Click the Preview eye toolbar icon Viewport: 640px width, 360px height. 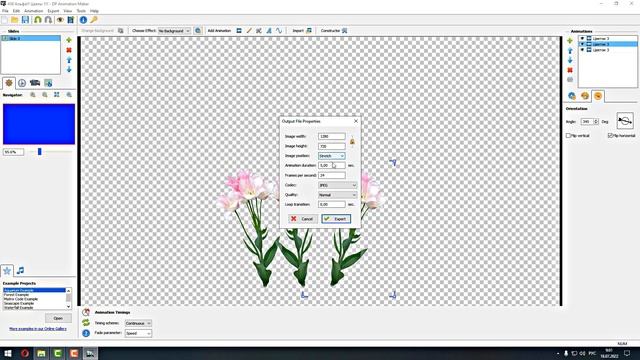point(60,20)
